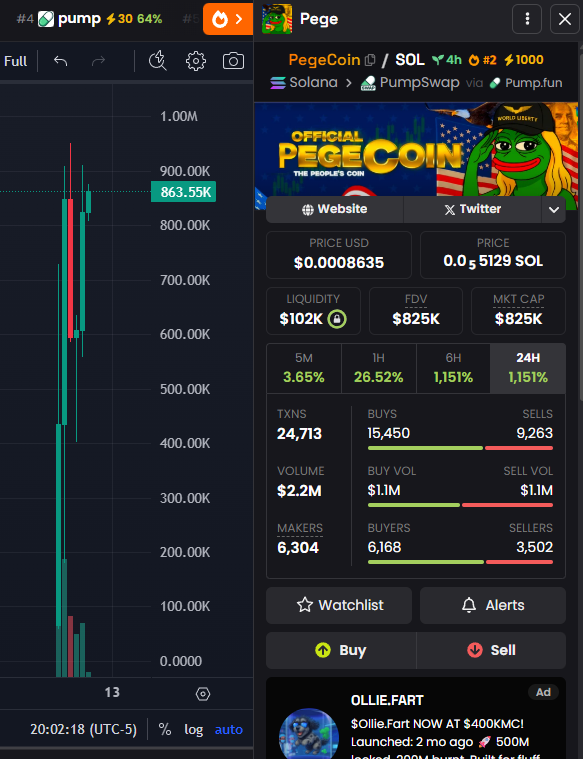583x759 pixels.
Task: Click the PRICE USD $0.0008635 box
Action: 338,255
